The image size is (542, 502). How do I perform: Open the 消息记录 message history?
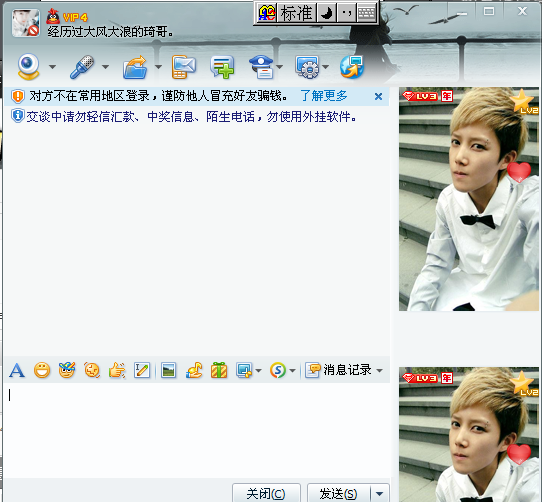point(339,370)
